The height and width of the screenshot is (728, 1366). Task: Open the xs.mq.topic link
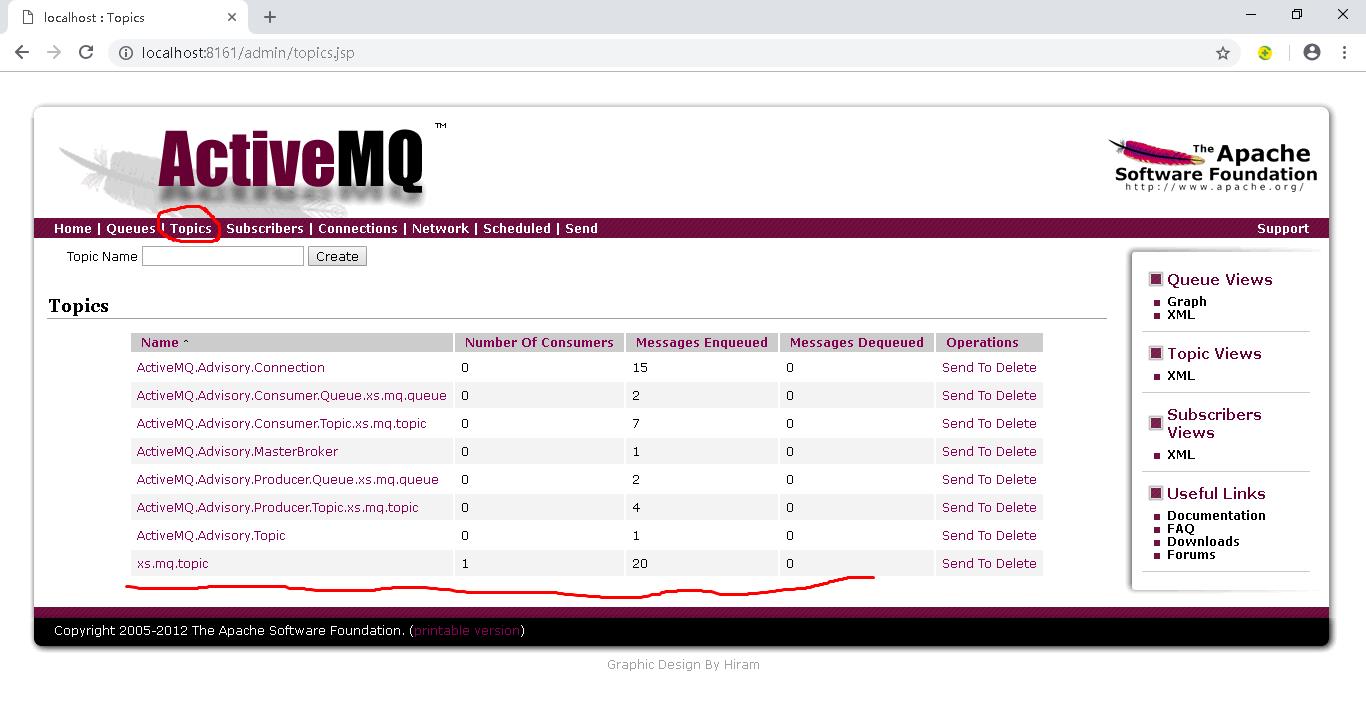click(173, 563)
